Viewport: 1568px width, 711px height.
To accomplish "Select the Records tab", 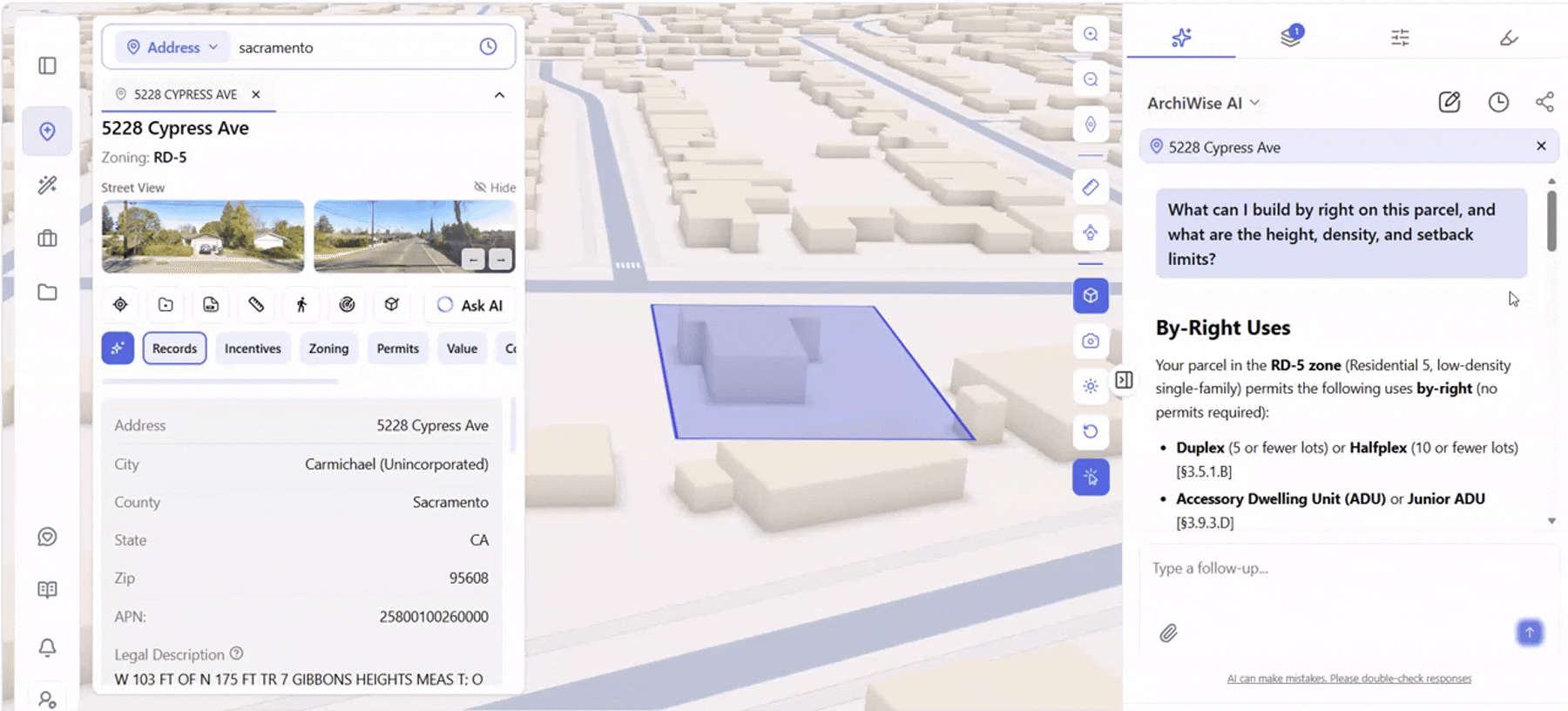I will coord(174,348).
